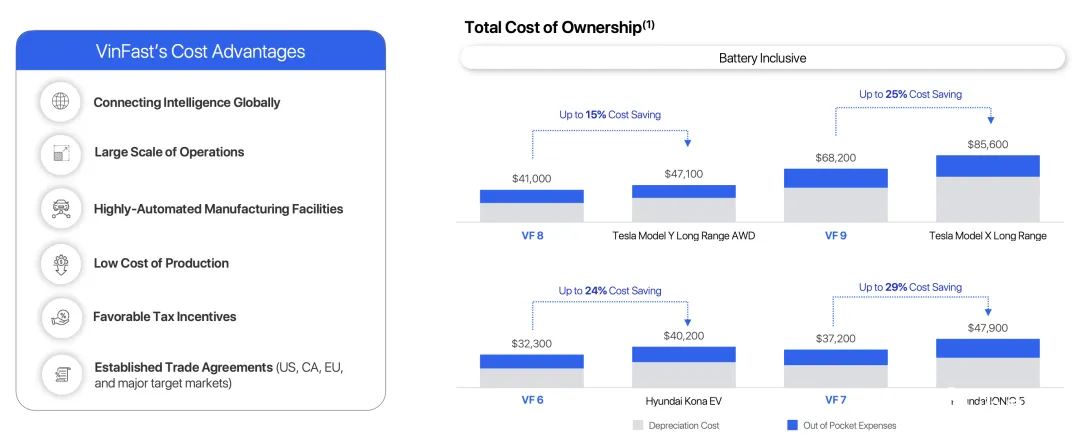
Task: Click the $32,300 value above VF 6
Action: (x=531, y=343)
